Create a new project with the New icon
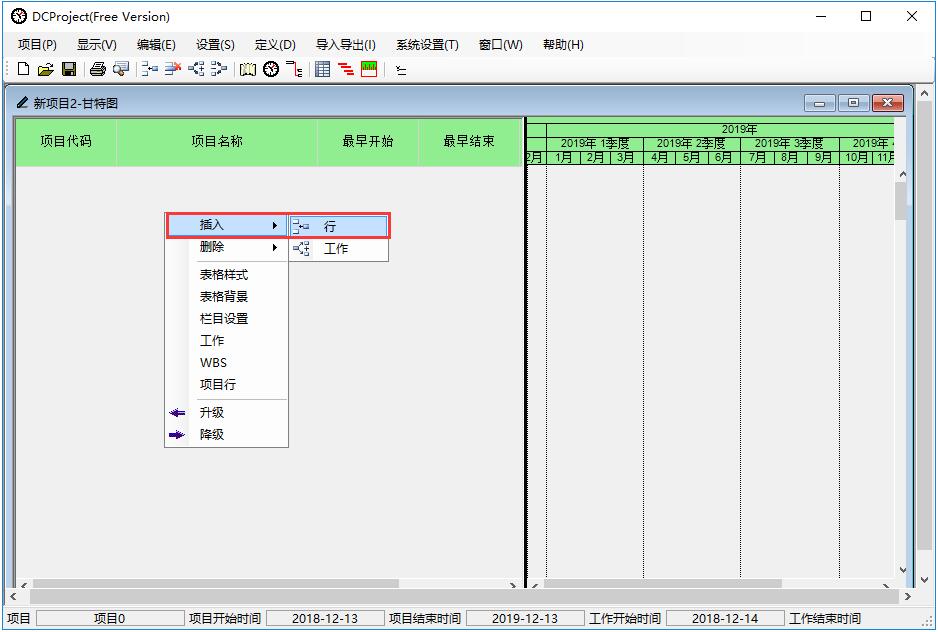The height and width of the screenshot is (632, 938). [x=22, y=68]
